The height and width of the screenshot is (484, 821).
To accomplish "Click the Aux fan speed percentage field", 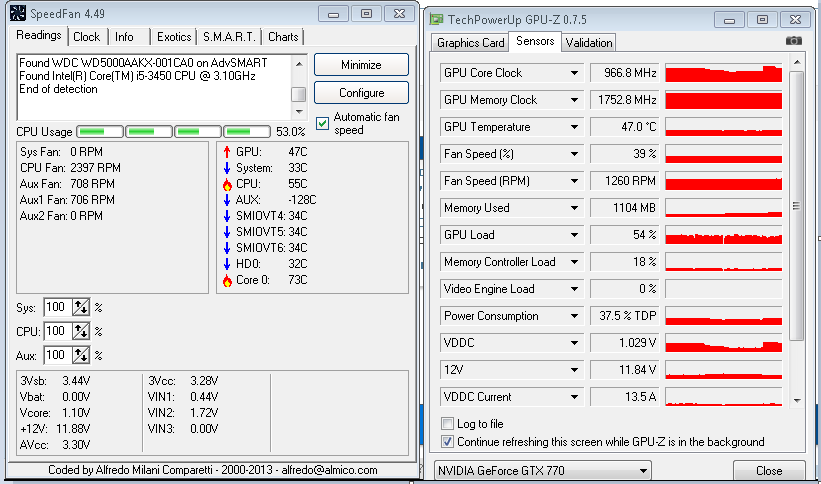I will click(58, 356).
